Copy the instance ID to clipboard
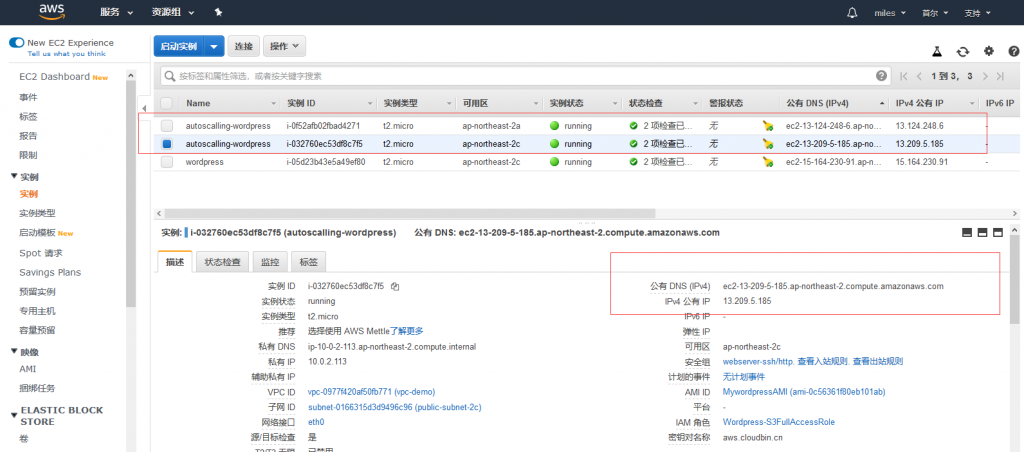Image resolution: width=1024 pixels, height=452 pixels. tap(395, 286)
